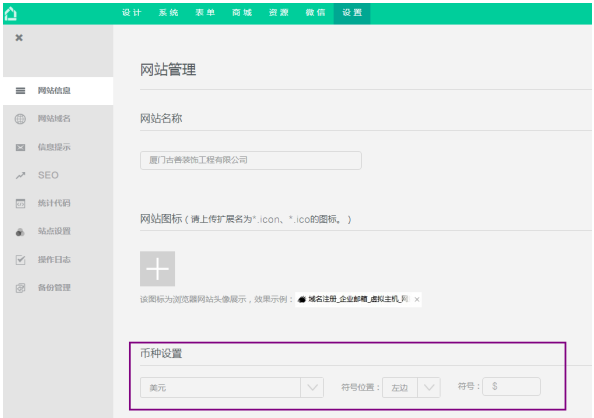Click the plus button to upload site icon
The image size is (594, 418).
click(x=158, y=269)
